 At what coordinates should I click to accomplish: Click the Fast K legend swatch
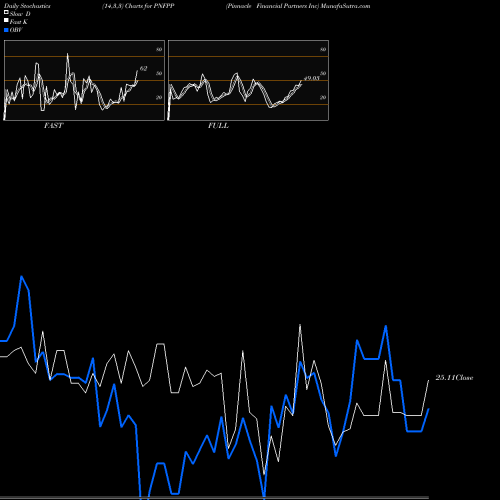pos(6,20)
